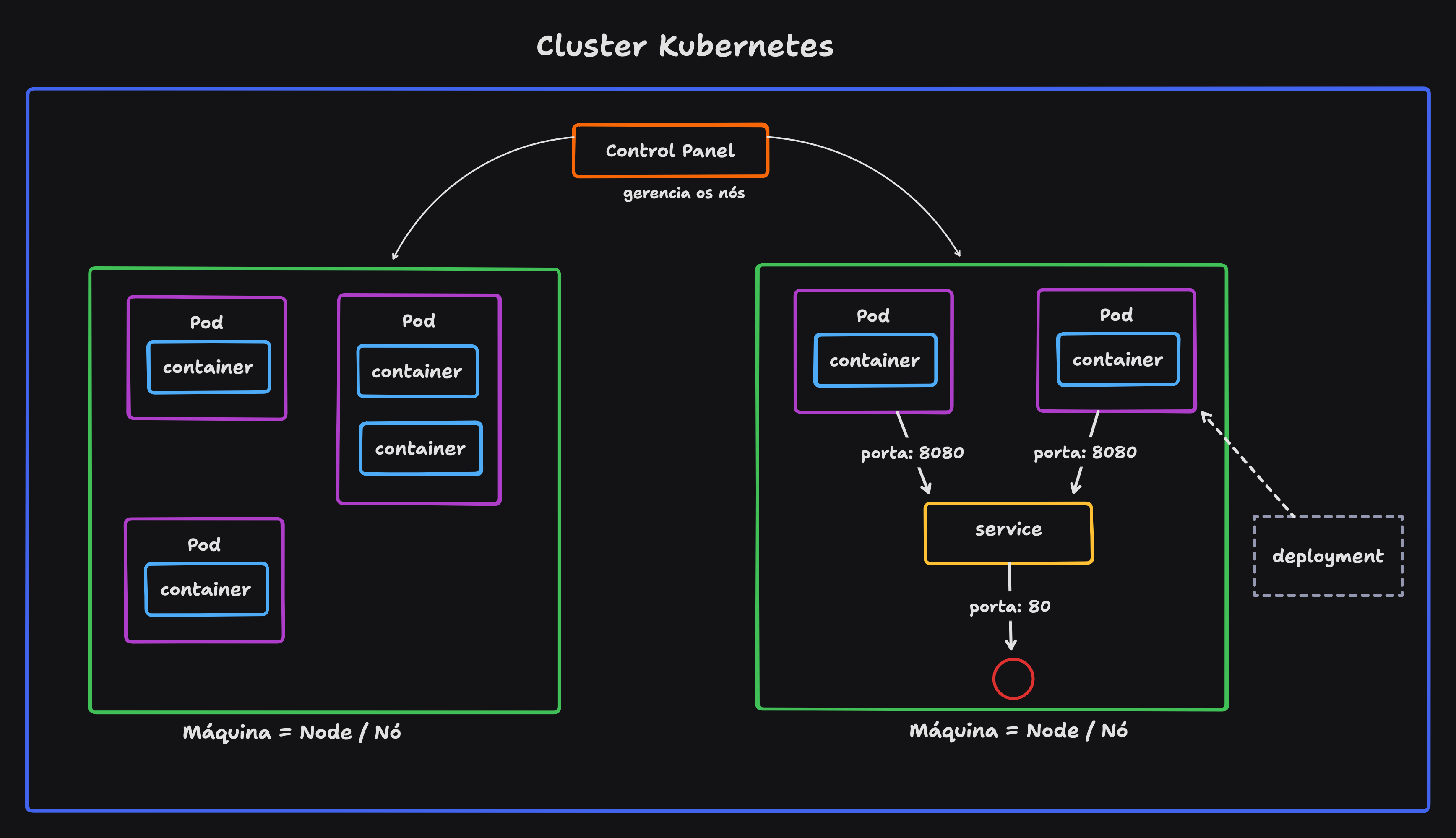
Task: Click the left Máquina = Node / Nó label
Action: pos(292,731)
